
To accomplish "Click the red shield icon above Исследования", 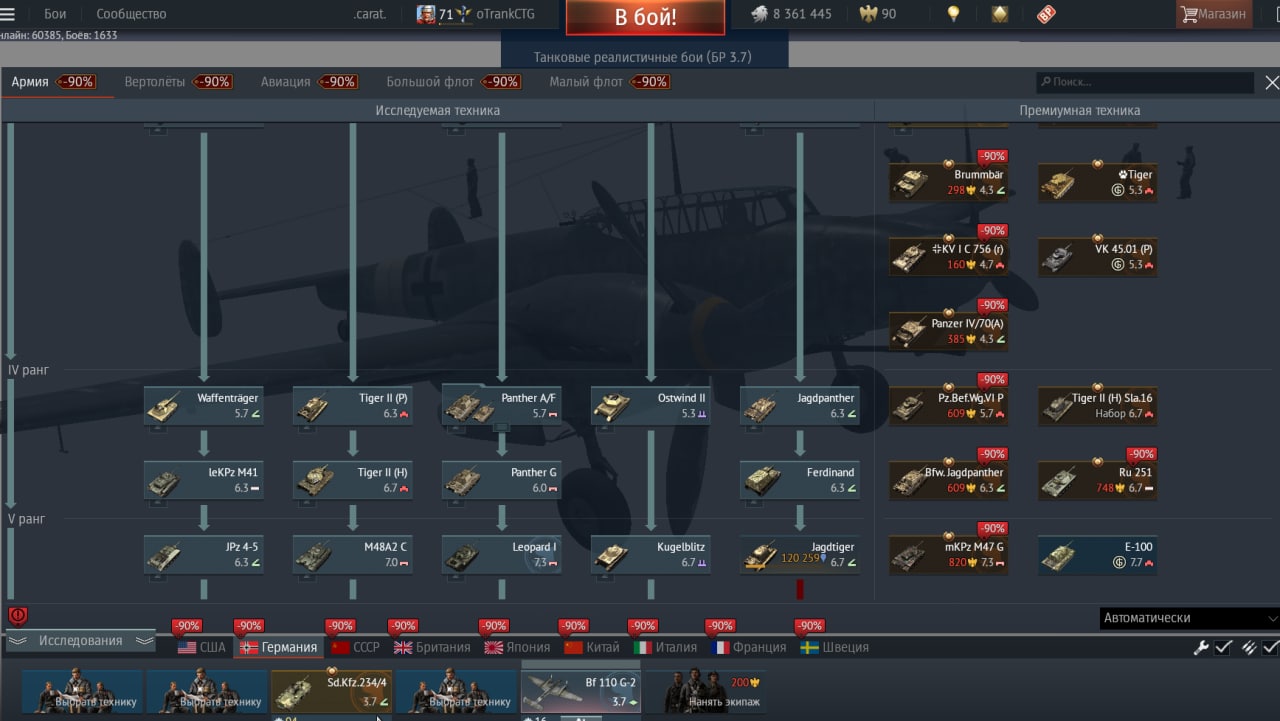I will (17, 615).
